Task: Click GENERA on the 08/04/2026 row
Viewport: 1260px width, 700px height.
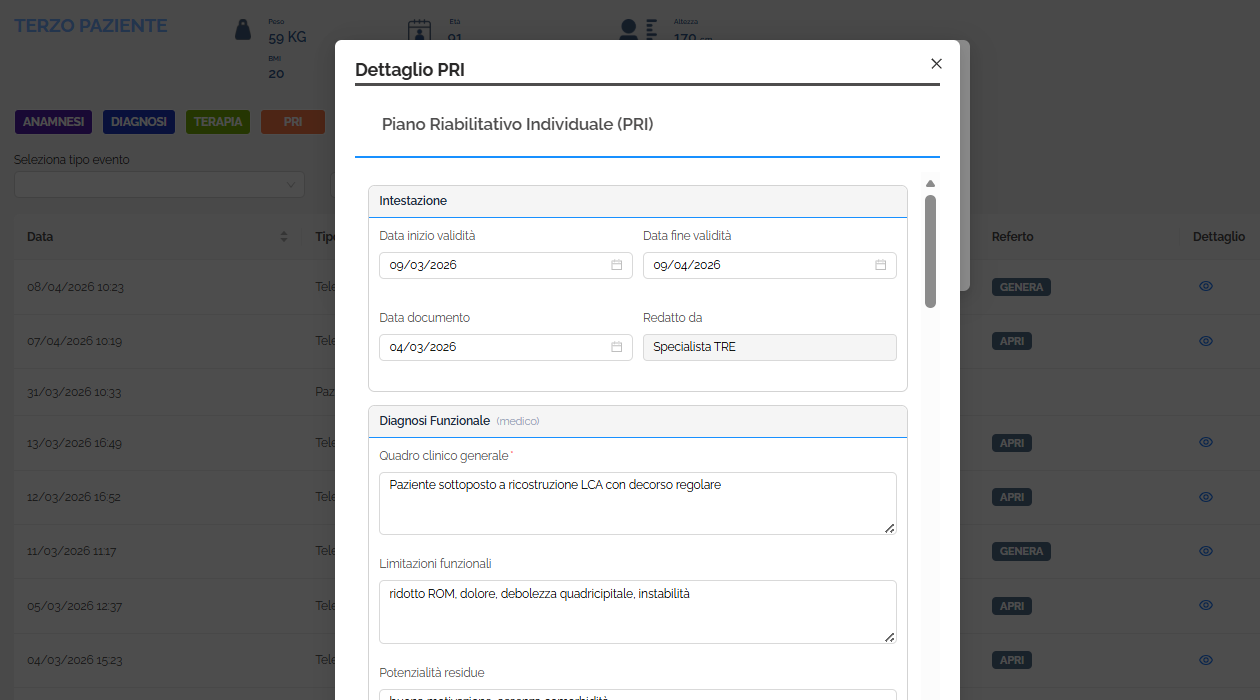Action: [1021, 287]
